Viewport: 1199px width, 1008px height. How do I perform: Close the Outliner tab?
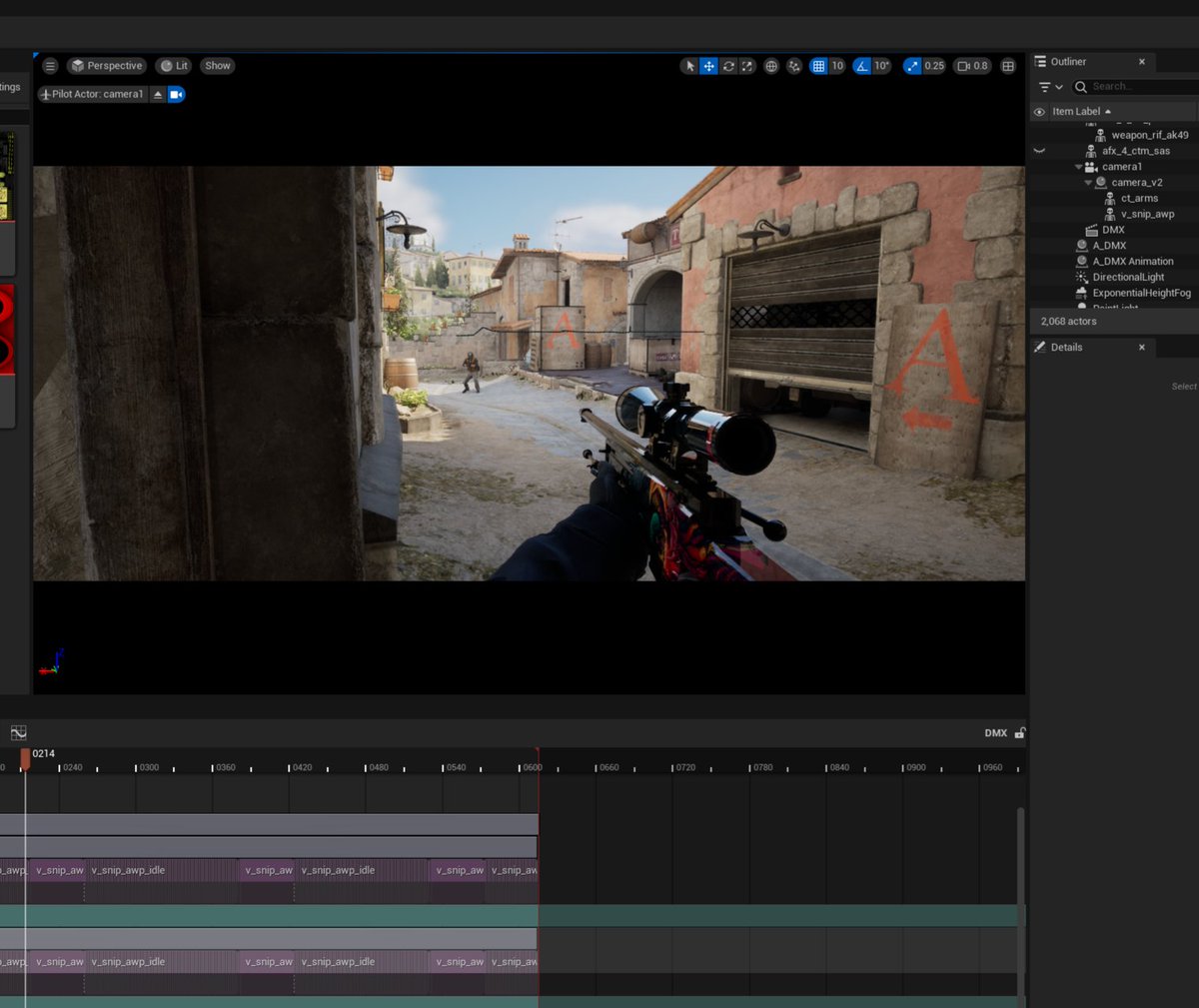(x=1142, y=62)
